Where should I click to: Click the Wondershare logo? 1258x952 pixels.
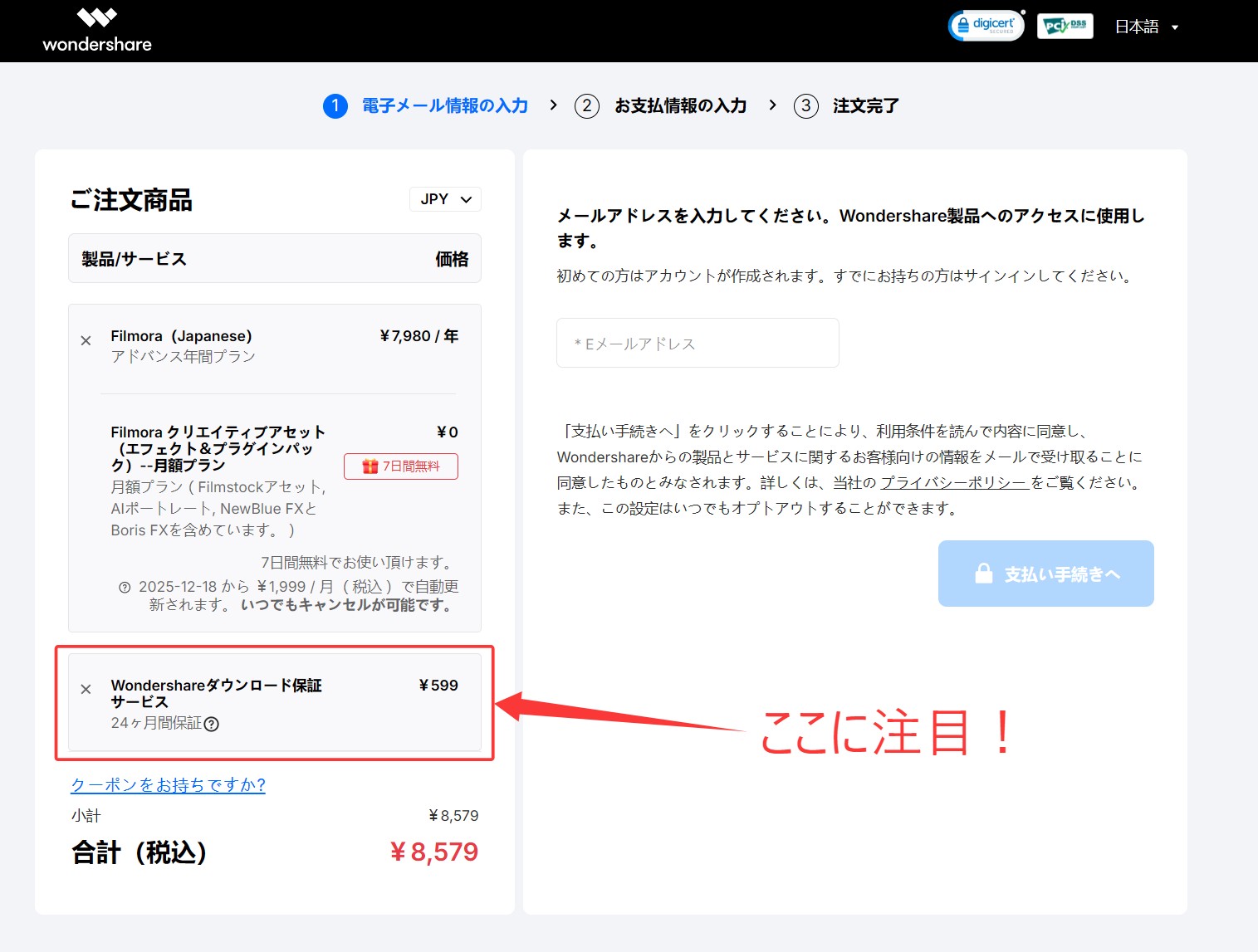point(97,30)
